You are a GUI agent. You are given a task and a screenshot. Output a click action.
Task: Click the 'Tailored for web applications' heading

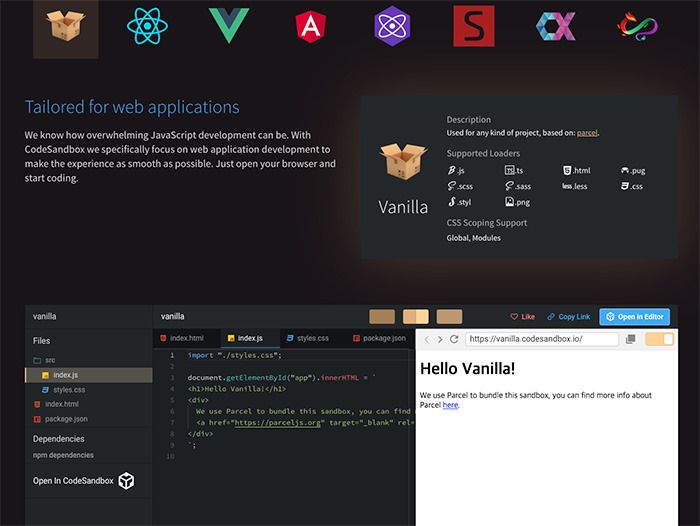point(132,107)
